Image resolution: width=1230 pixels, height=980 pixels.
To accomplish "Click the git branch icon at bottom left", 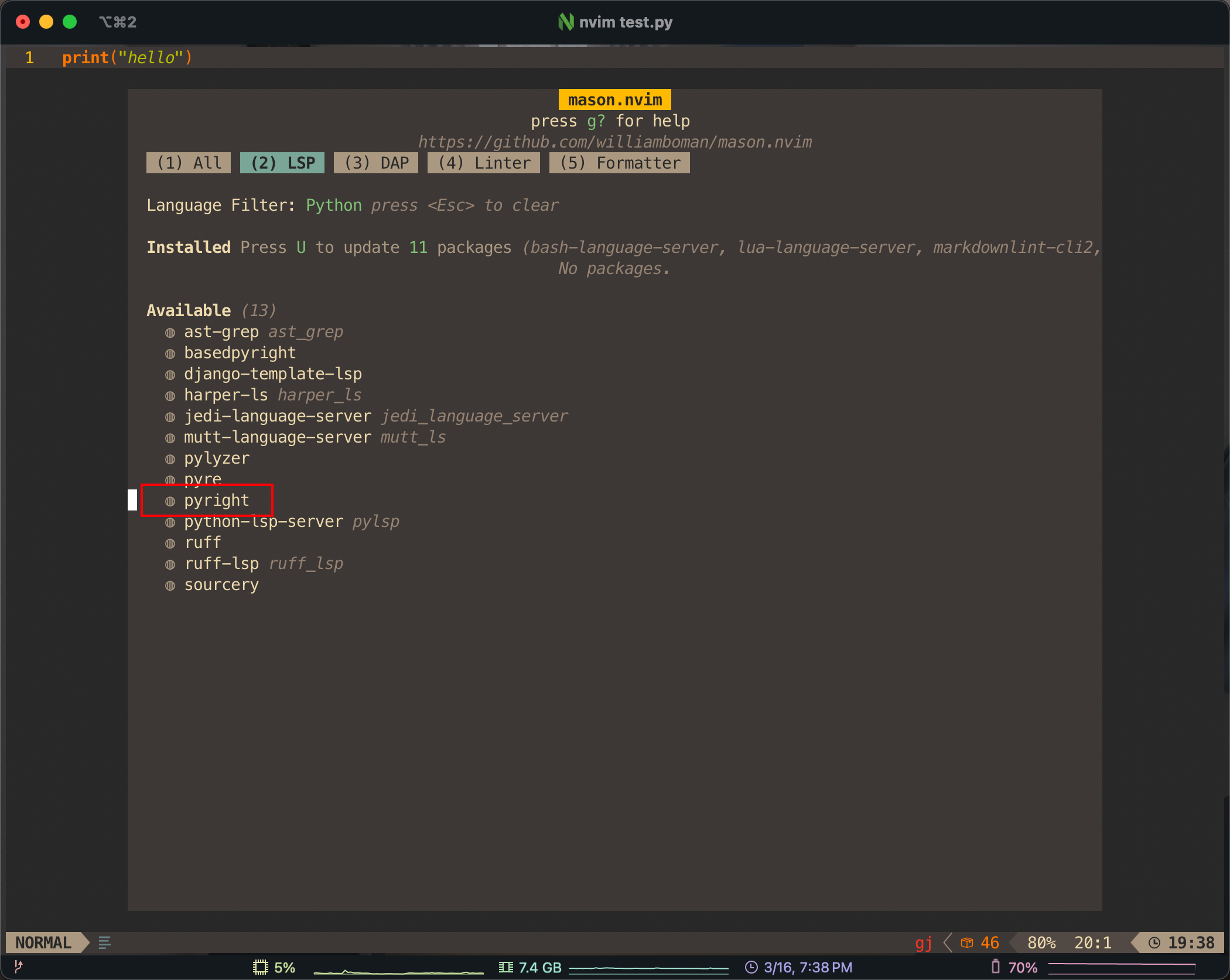I will click(x=18, y=966).
